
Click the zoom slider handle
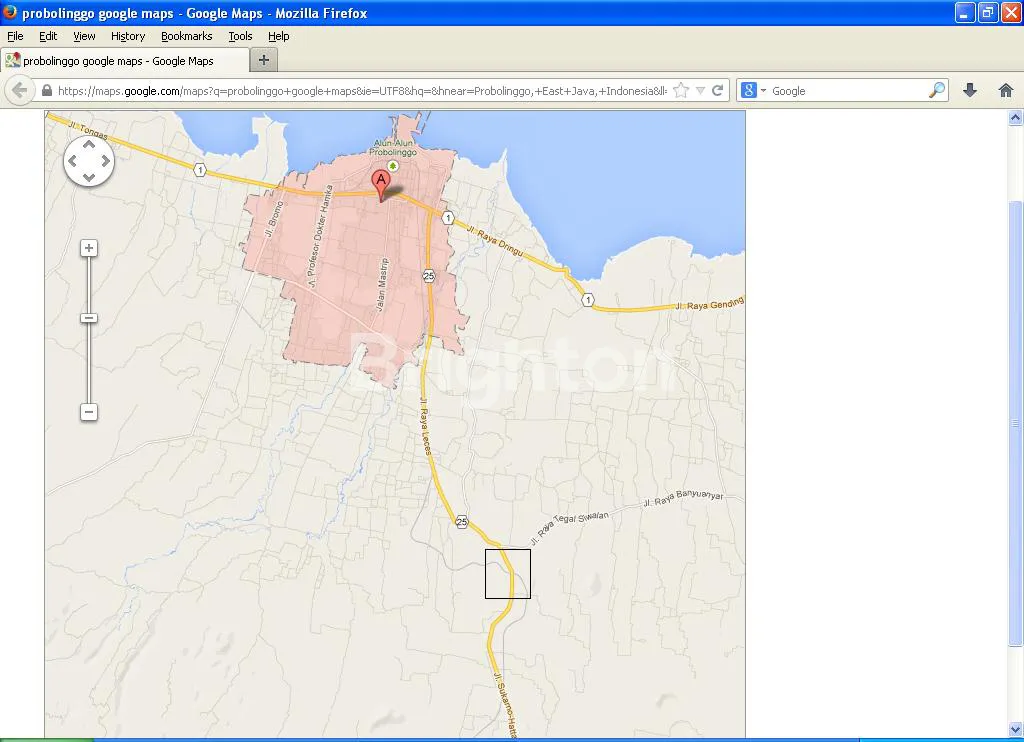[89, 318]
